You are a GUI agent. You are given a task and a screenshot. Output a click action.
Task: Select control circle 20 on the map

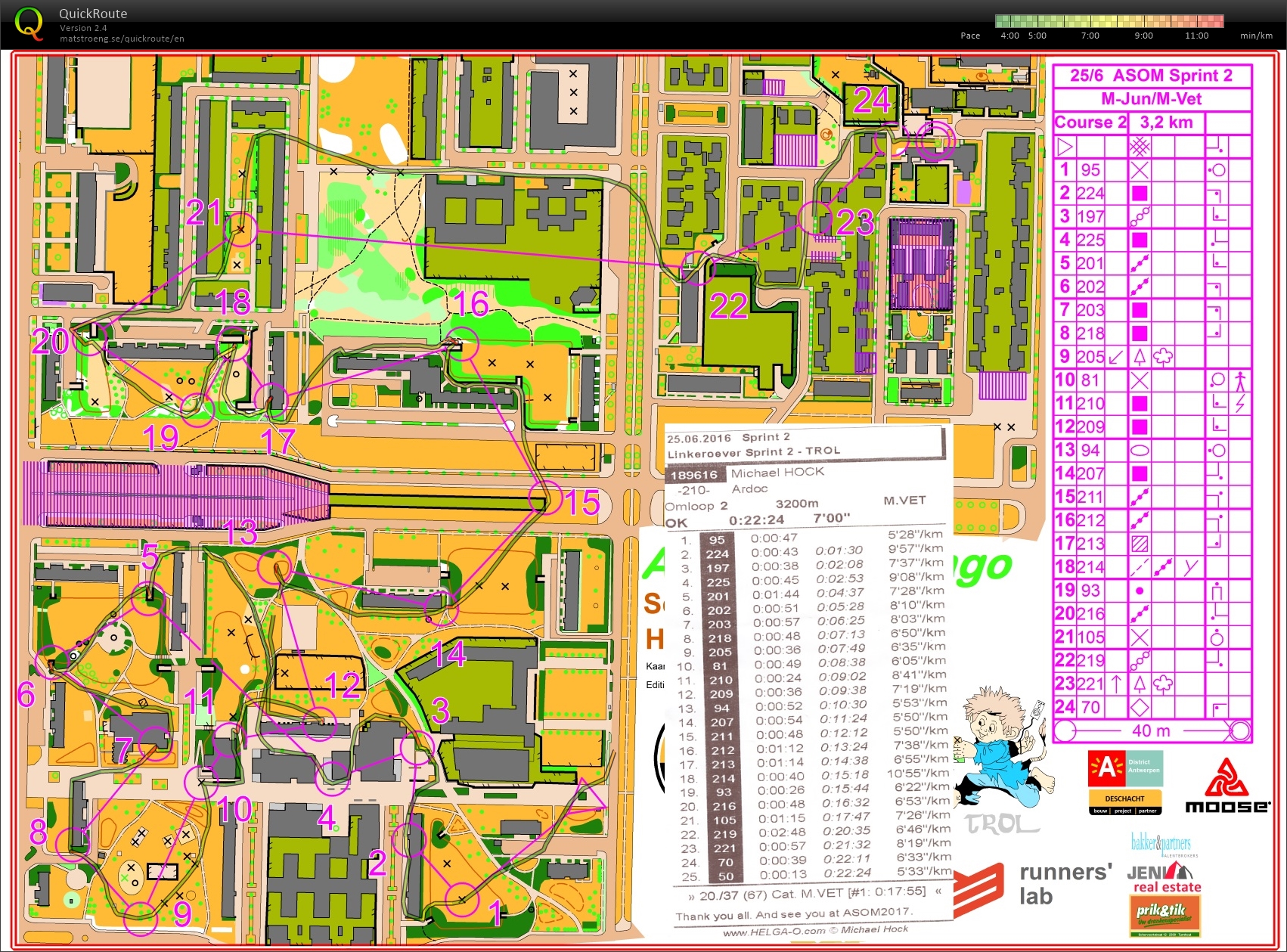(x=89, y=340)
